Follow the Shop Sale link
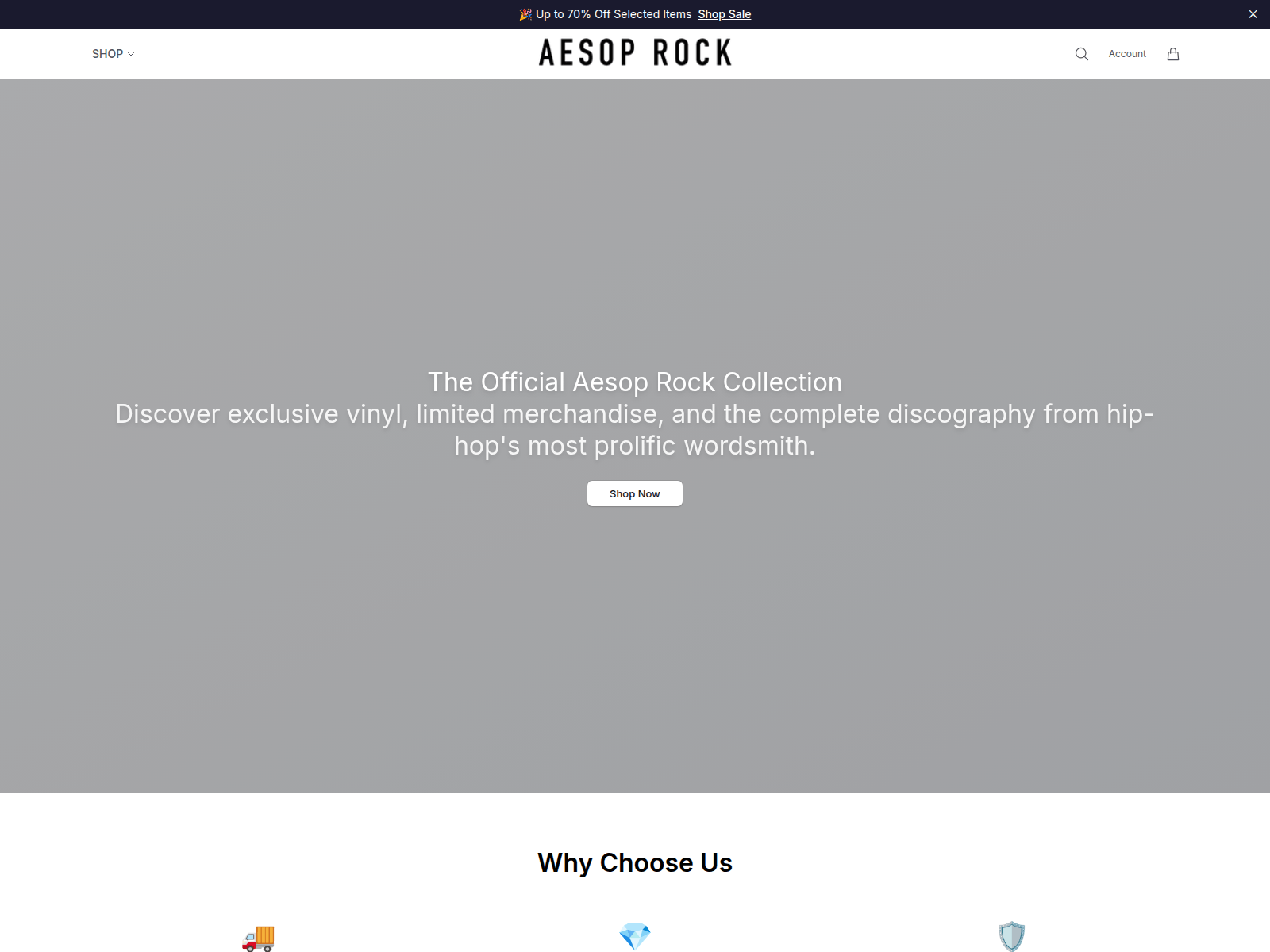 pyautogui.click(x=724, y=14)
